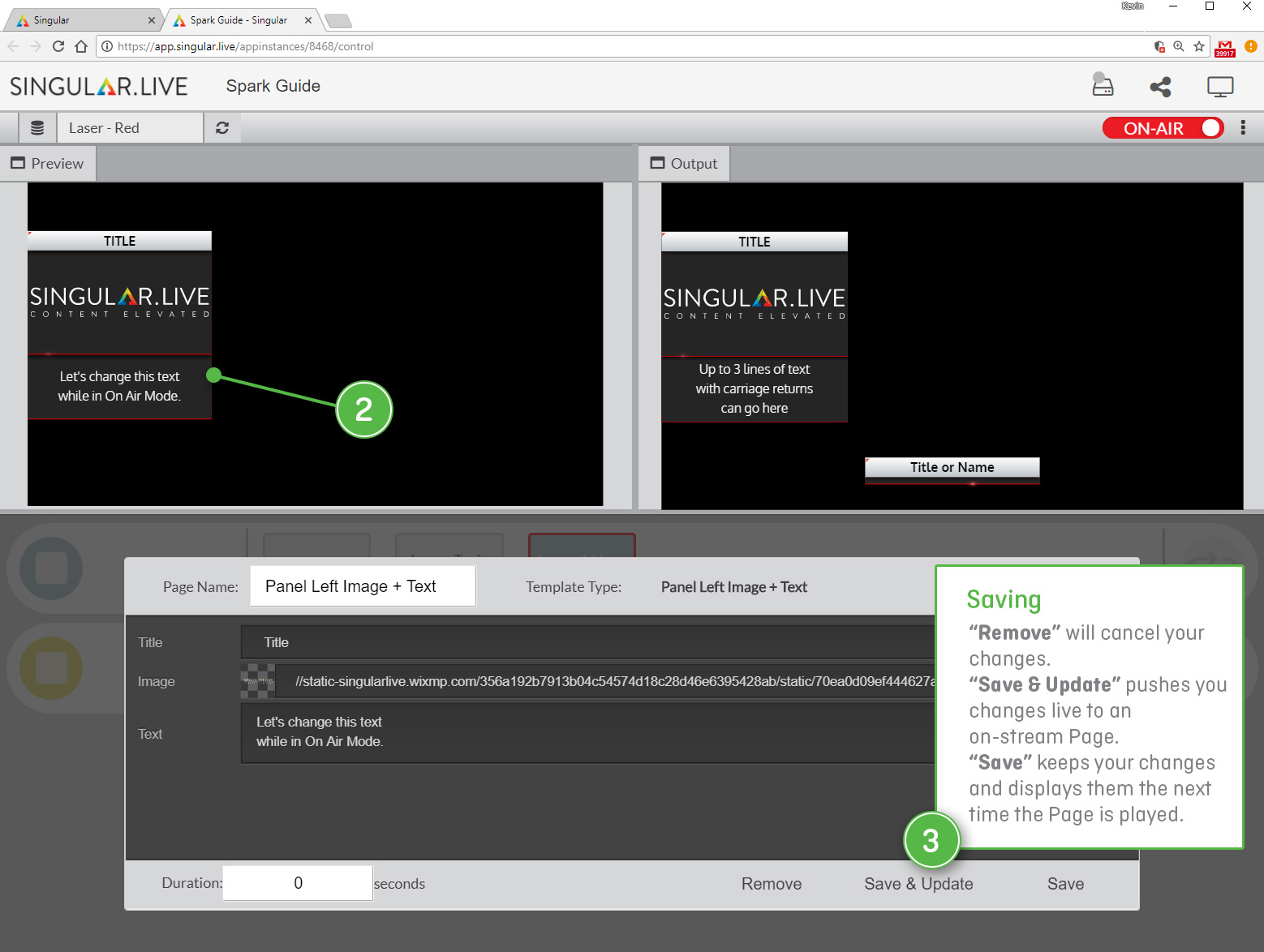Open the user storage drive icon
The image size is (1264, 952).
click(1103, 84)
